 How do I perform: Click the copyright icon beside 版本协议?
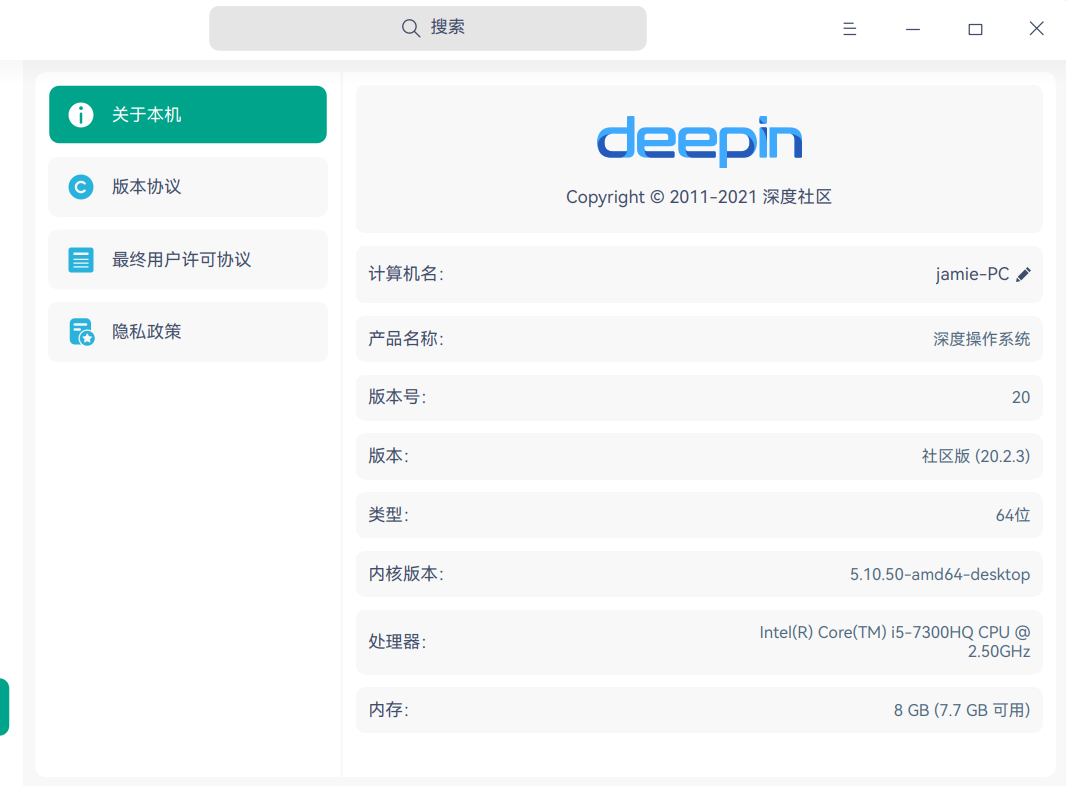81,187
